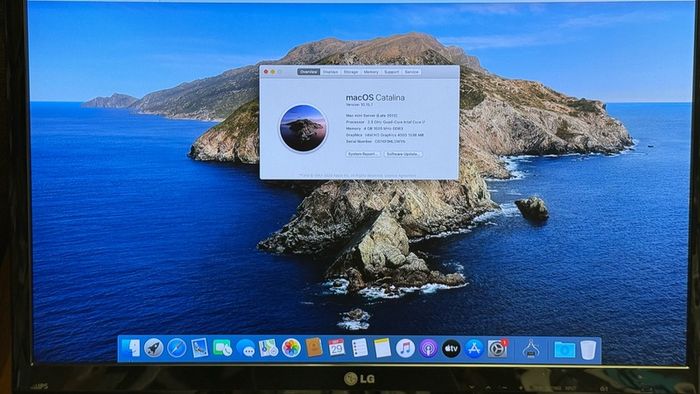Viewport: 700px width, 394px height.
Task: Open Mail stamp icon in Dock
Action: [200, 348]
